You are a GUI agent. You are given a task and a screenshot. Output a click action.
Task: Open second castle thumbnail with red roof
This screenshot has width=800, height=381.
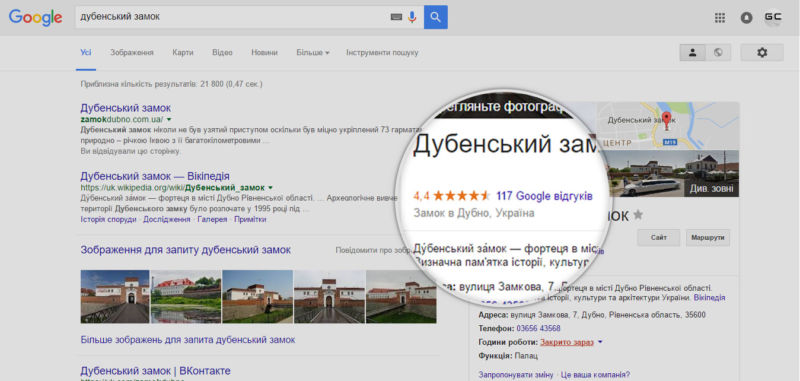pos(186,297)
